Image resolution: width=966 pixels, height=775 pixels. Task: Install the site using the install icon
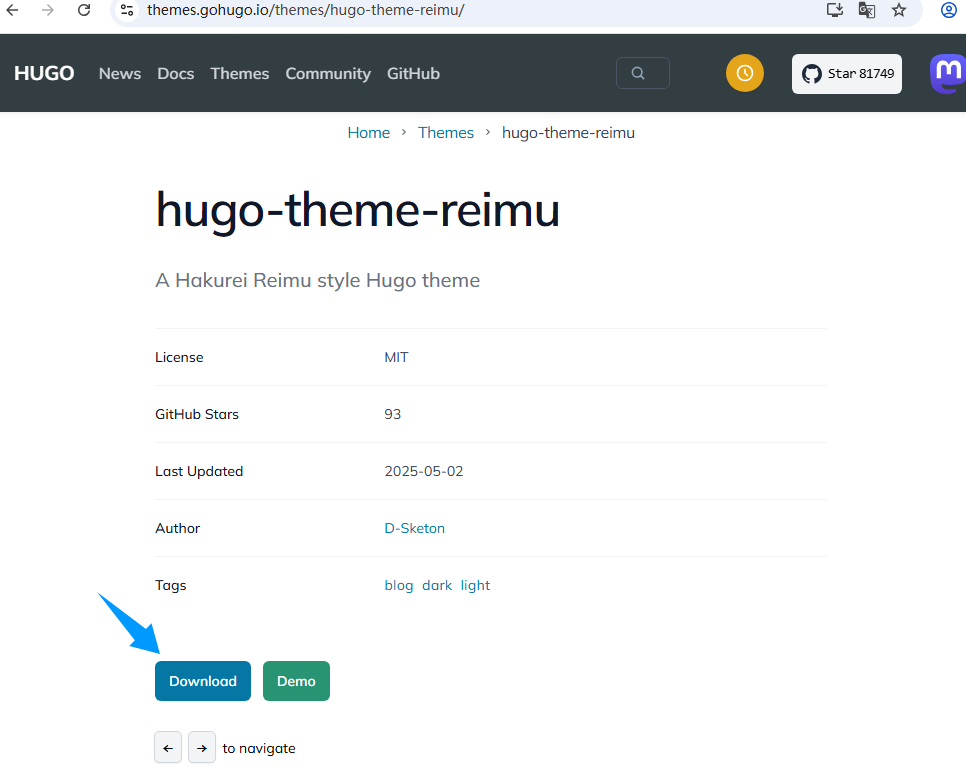834,11
